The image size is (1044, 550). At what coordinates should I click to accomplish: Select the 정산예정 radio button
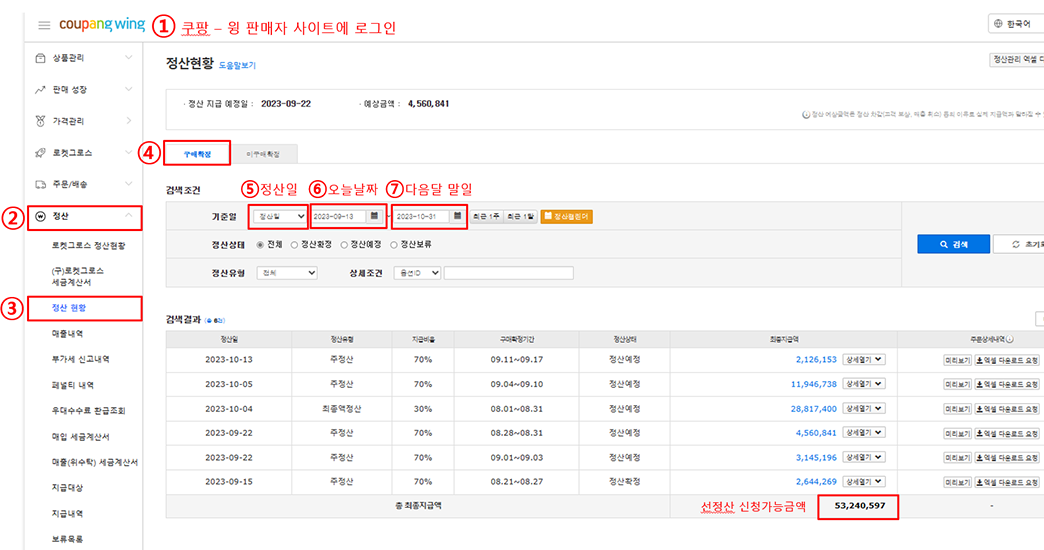(x=344, y=245)
